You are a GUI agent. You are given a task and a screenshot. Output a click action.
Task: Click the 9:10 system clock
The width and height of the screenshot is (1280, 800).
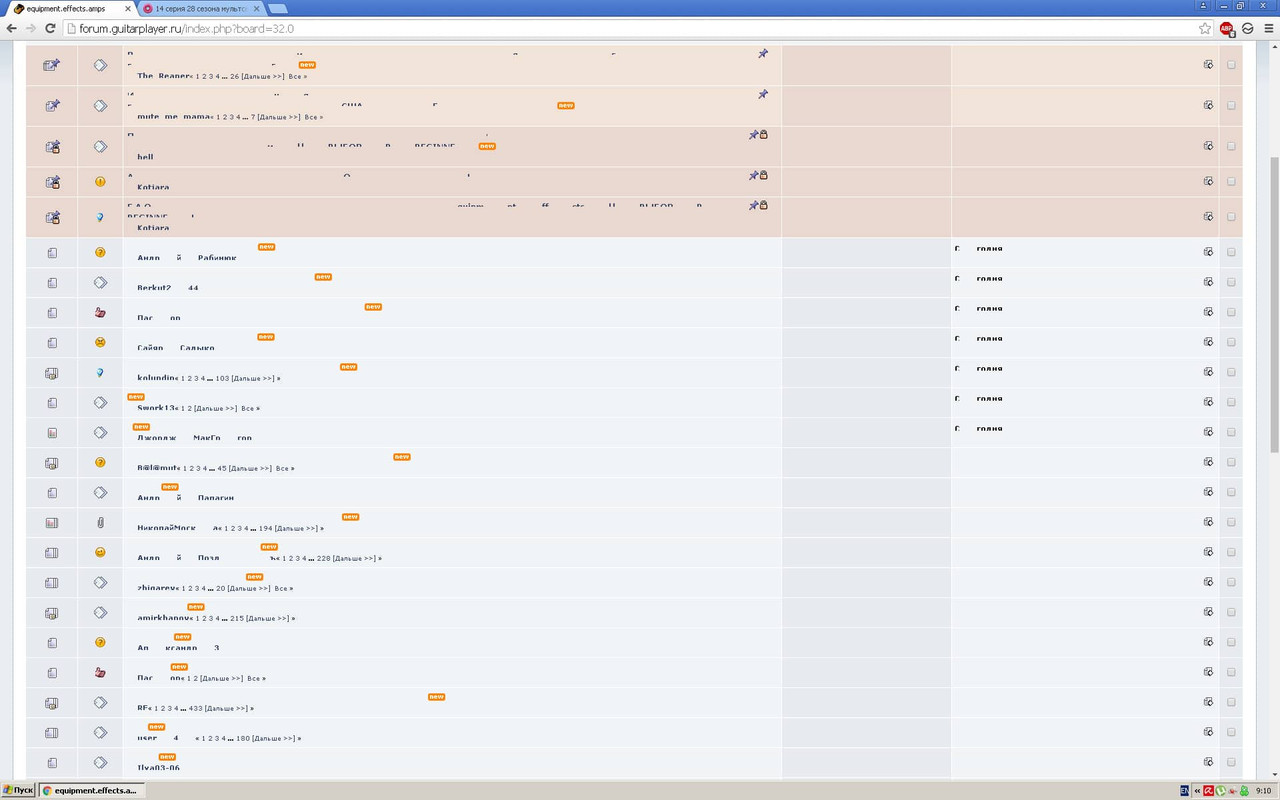tap(1263, 790)
